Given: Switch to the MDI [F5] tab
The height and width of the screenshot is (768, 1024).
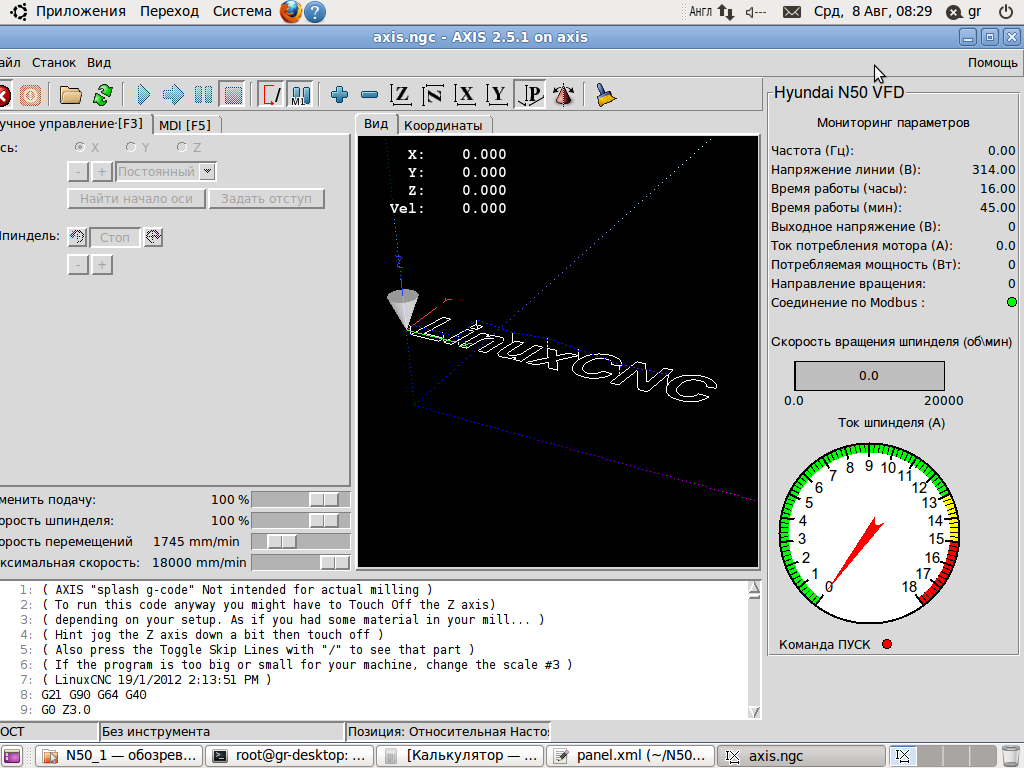Looking at the screenshot, I should (185, 125).
